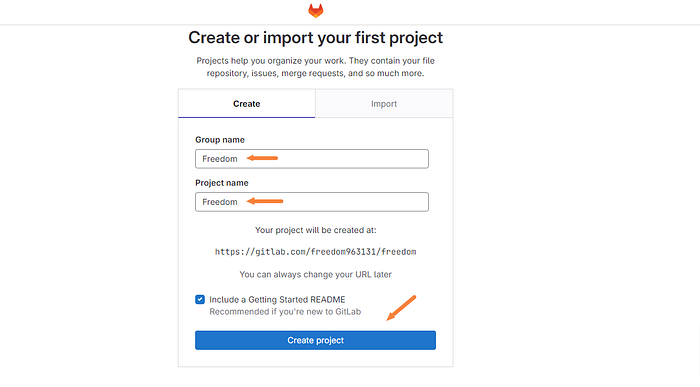Select the Create tab
Screen dimensions: 700x387
(x=246, y=104)
